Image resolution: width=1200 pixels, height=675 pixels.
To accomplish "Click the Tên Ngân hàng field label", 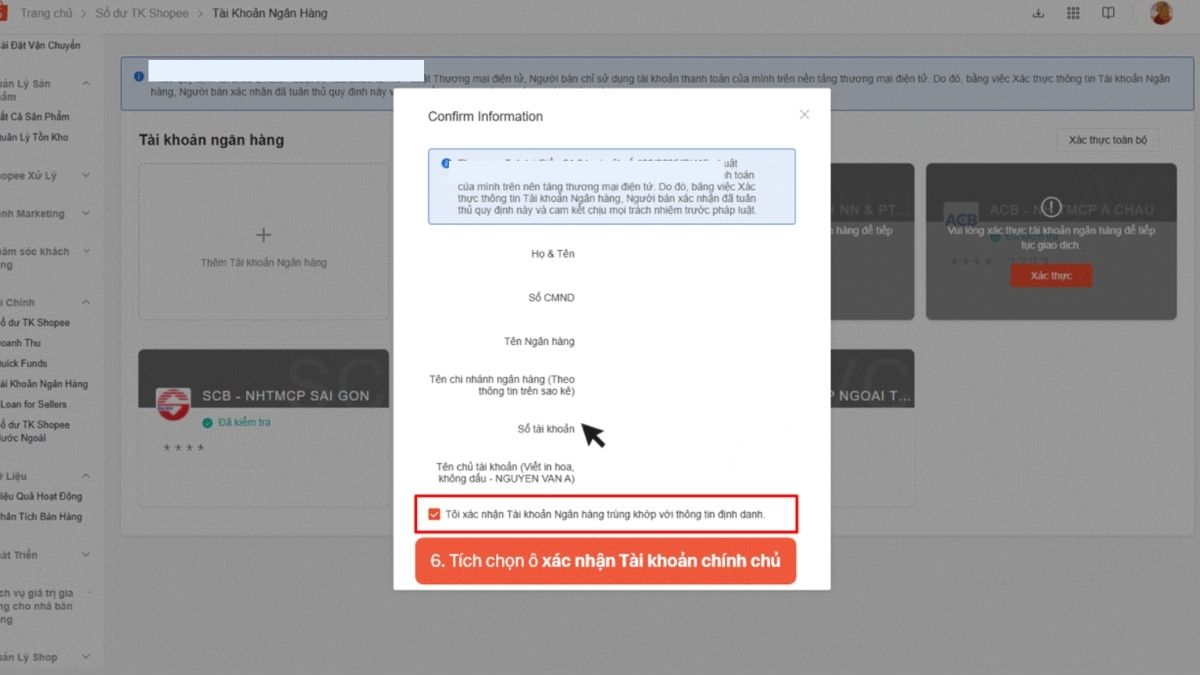I will (x=539, y=342).
